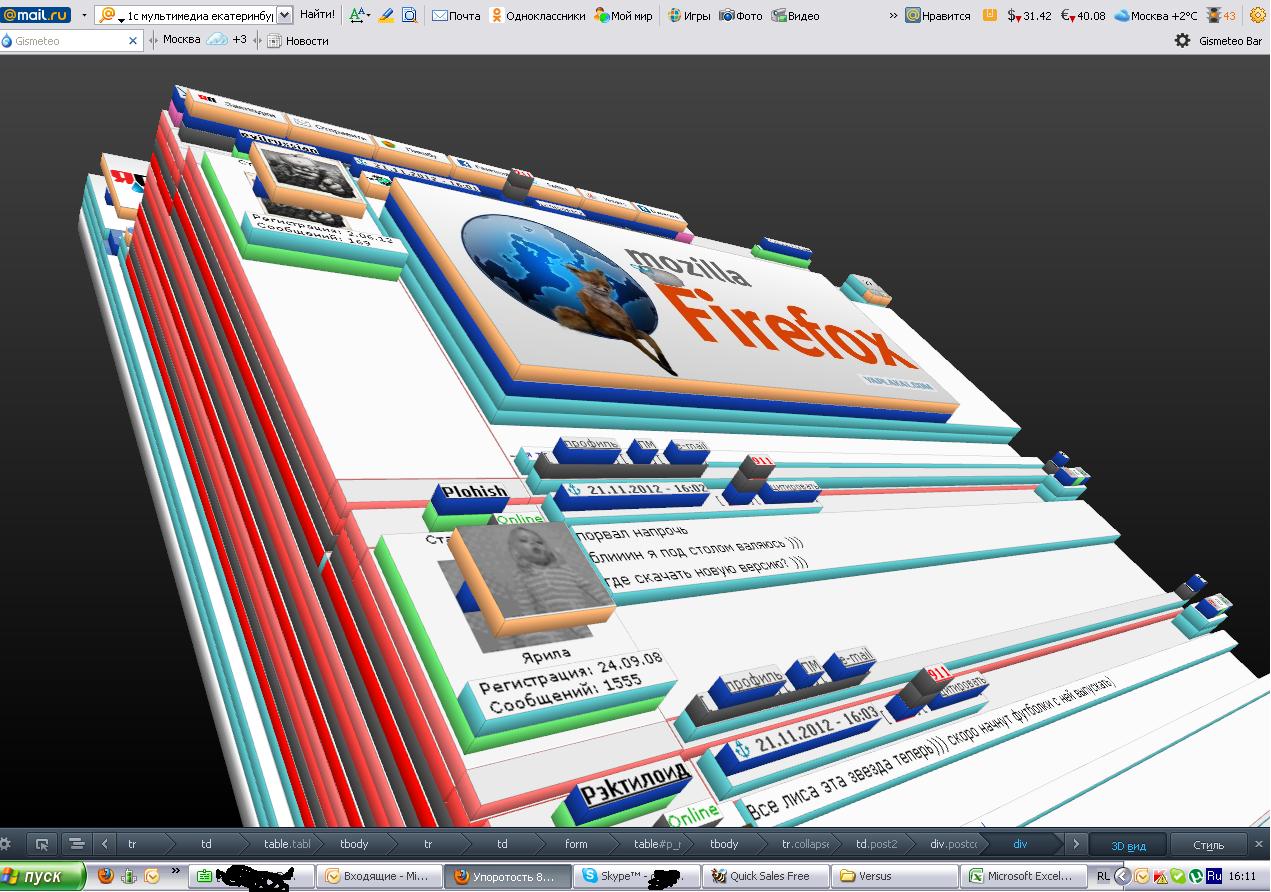The width and height of the screenshot is (1271, 892).
Task: Expand hidden toolbar items chevron
Action: tap(891, 15)
